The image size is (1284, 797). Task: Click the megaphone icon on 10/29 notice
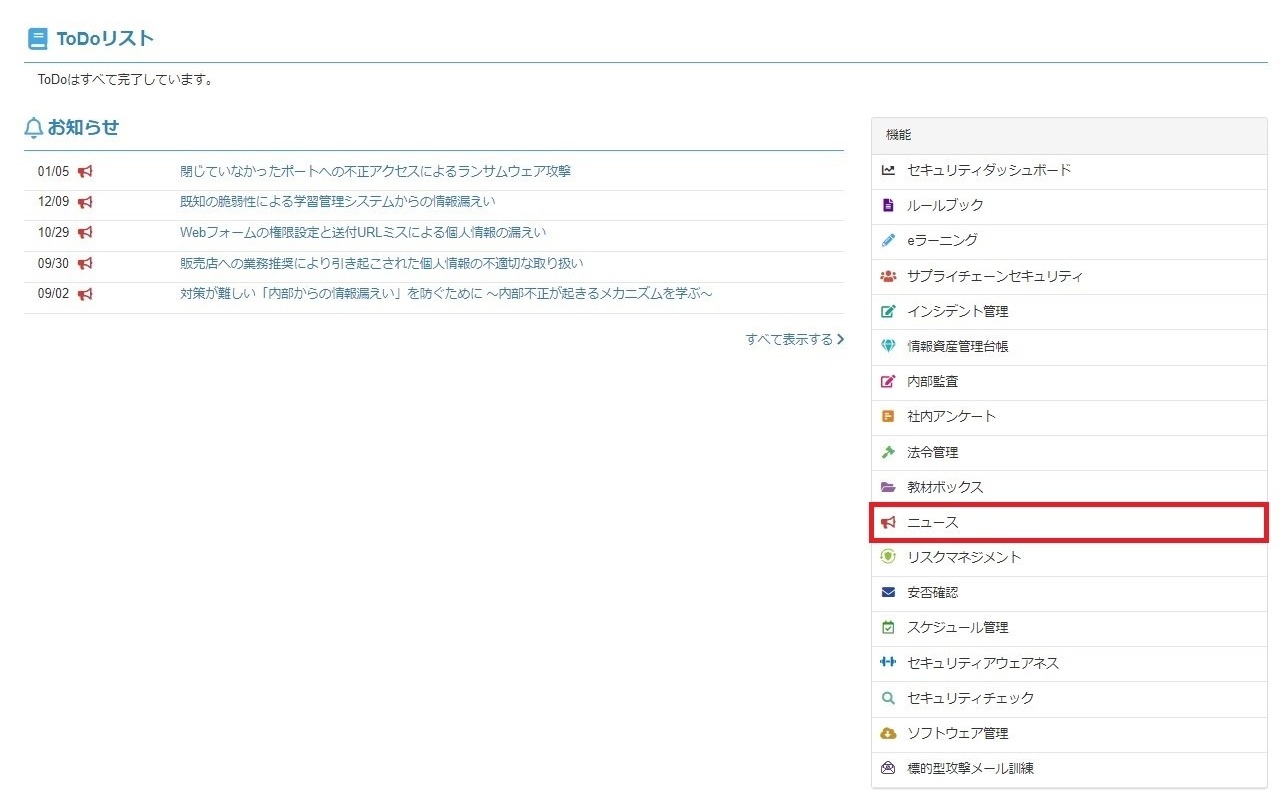click(85, 233)
